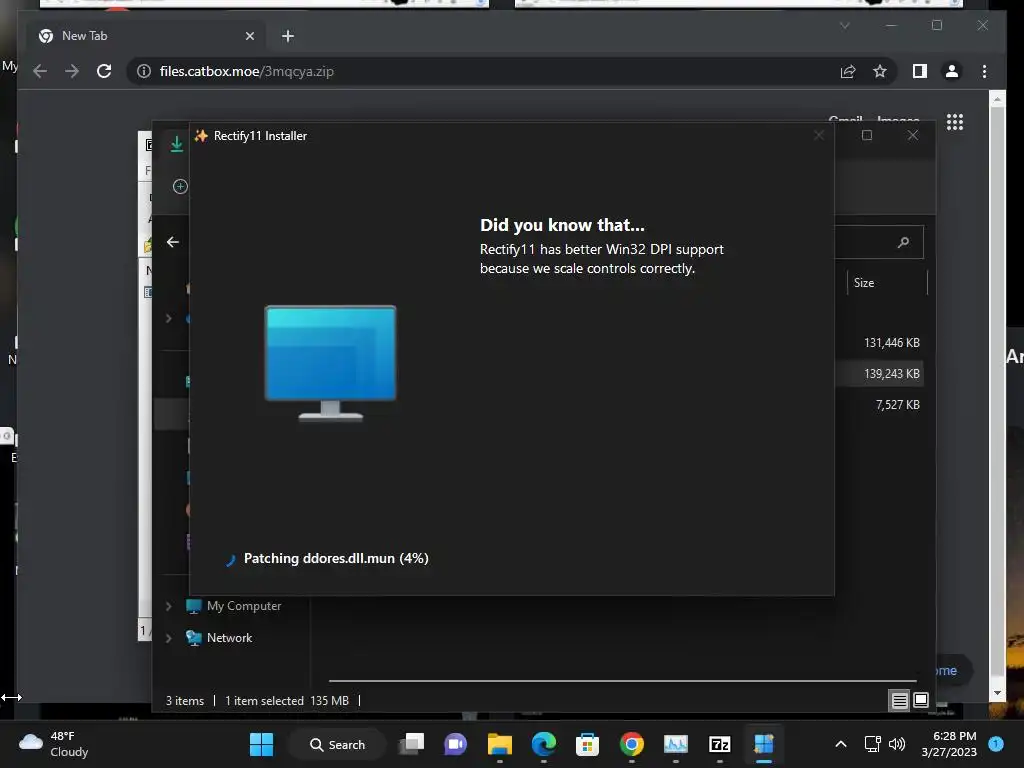Click the taskbar Search box
1024x768 pixels.
(338, 744)
